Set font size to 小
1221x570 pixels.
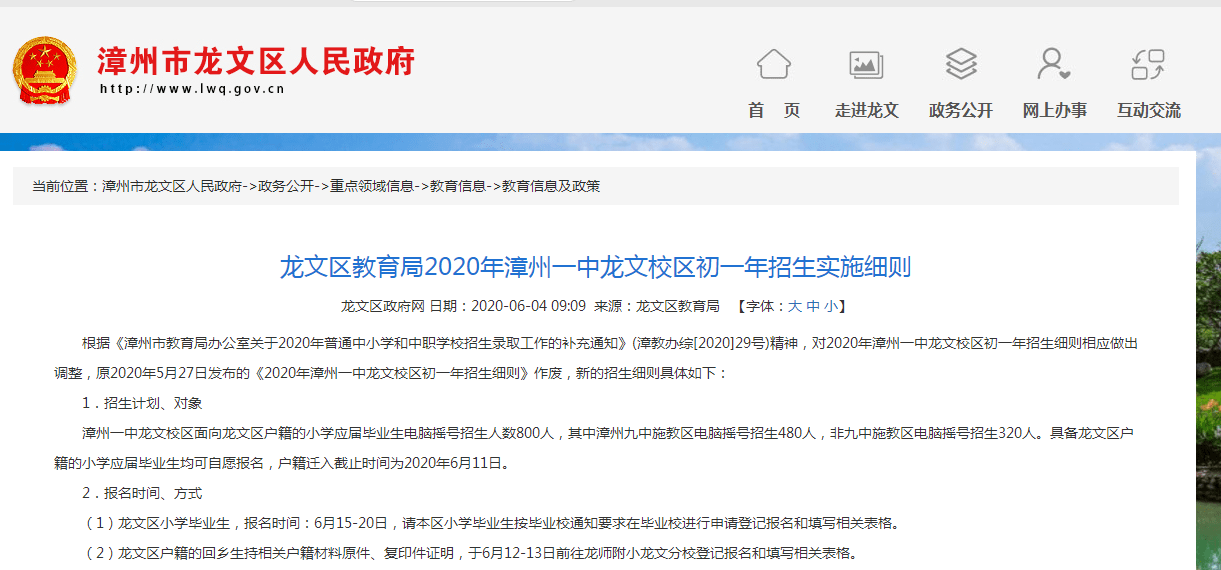(831, 306)
